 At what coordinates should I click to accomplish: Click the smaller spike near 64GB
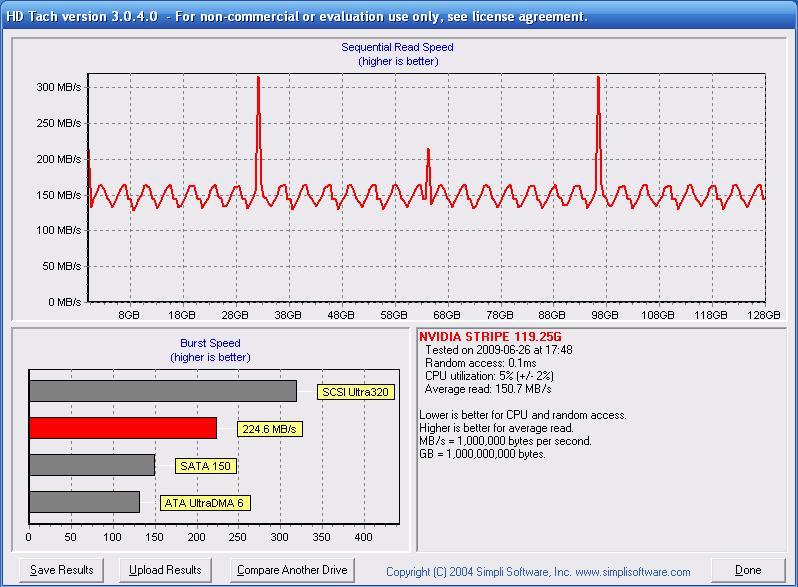pos(429,173)
